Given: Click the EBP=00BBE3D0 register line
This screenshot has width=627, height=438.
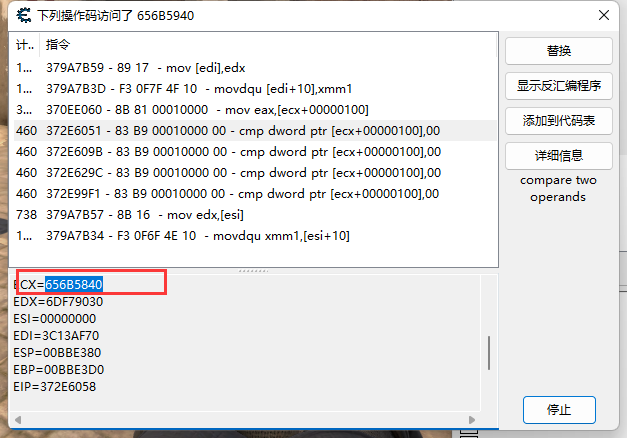Looking at the screenshot, I should click(58, 370).
